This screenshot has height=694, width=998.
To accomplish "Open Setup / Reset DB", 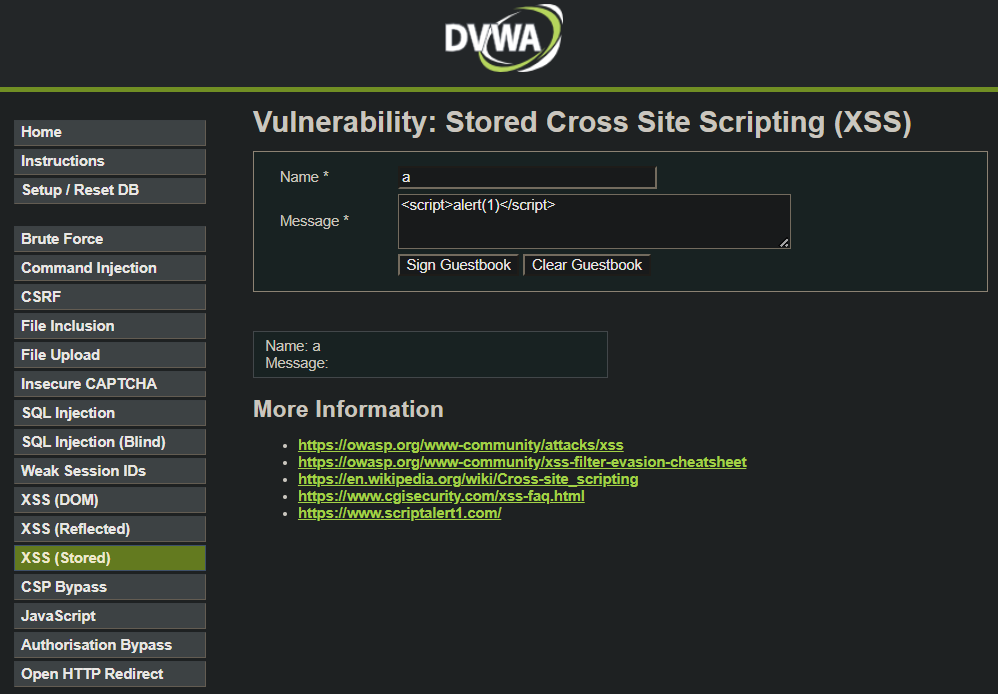I will point(109,190).
